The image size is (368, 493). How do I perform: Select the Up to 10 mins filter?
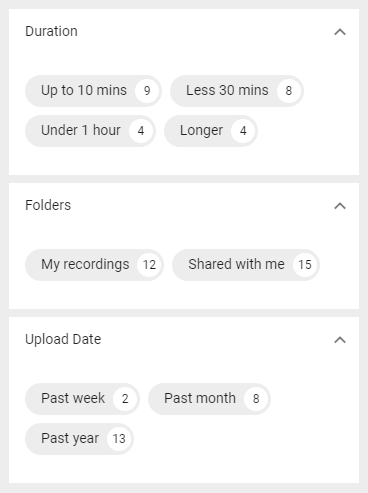pyautogui.click(x=93, y=91)
